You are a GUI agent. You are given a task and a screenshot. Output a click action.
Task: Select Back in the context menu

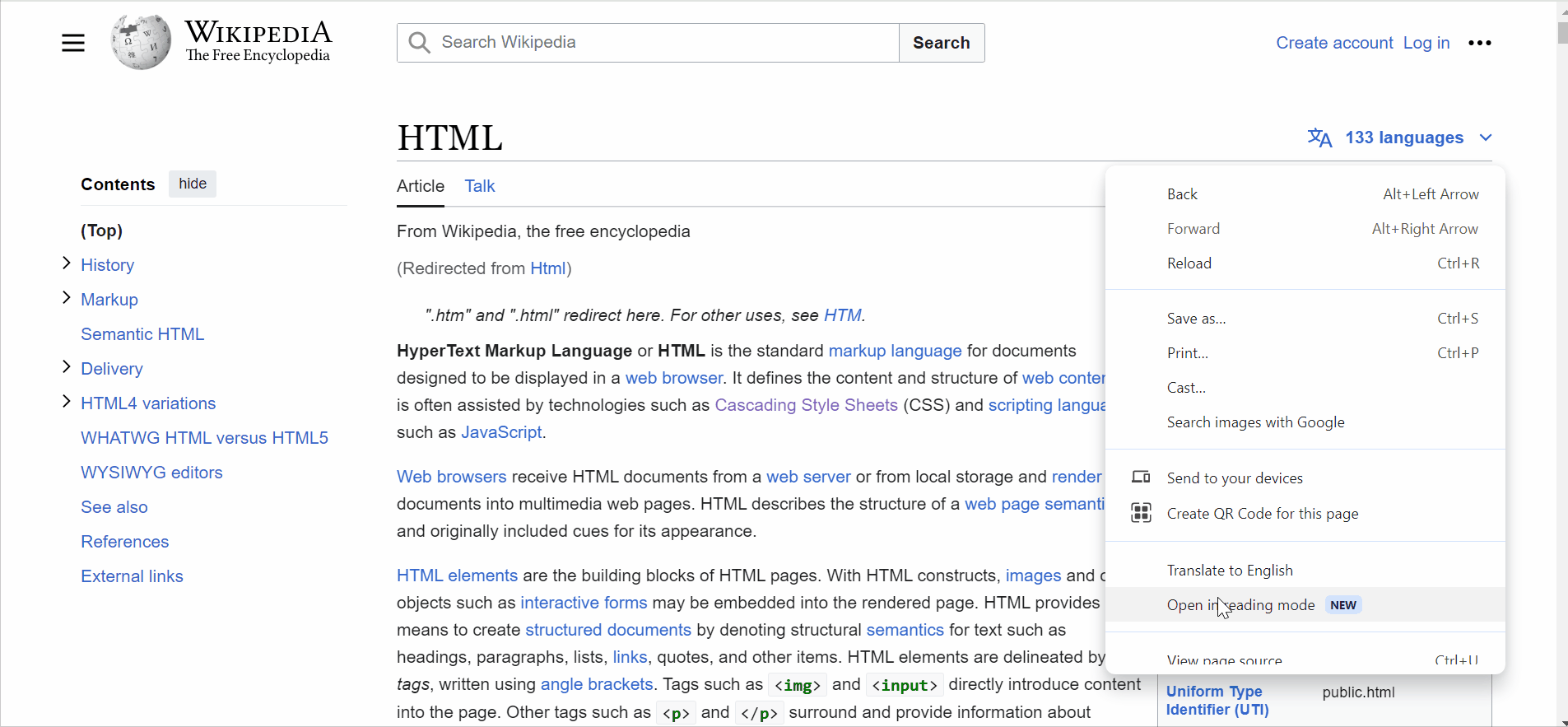coord(1305,194)
